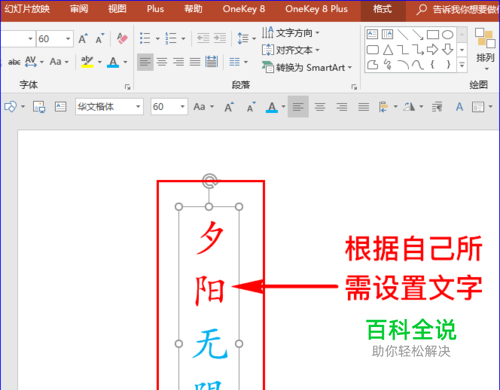Screen dimensions: 500x390
Task: Open the OneKey 8 Plus tab
Action: tap(316, 9)
